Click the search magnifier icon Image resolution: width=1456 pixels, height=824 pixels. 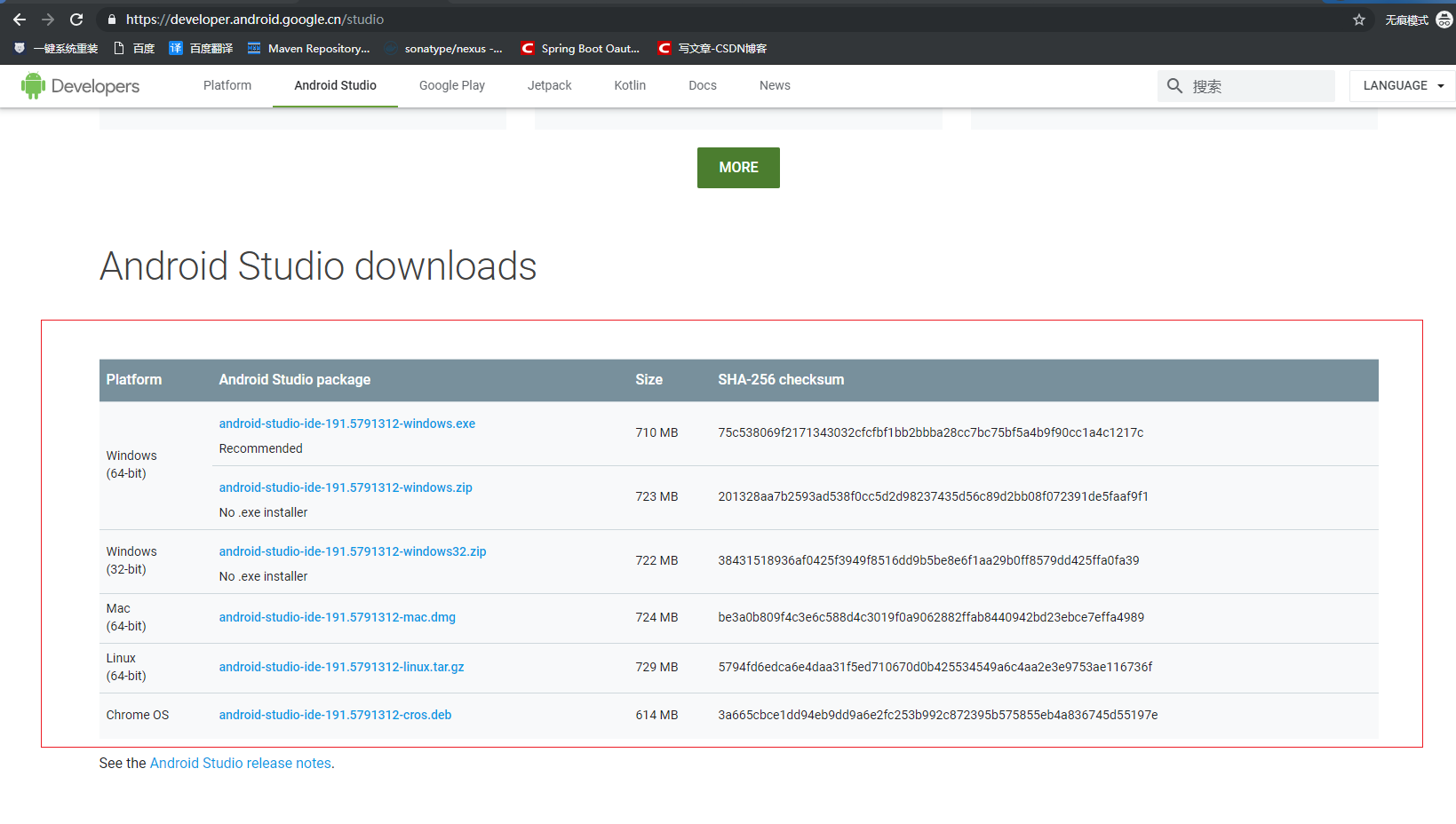coord(1174,86)
